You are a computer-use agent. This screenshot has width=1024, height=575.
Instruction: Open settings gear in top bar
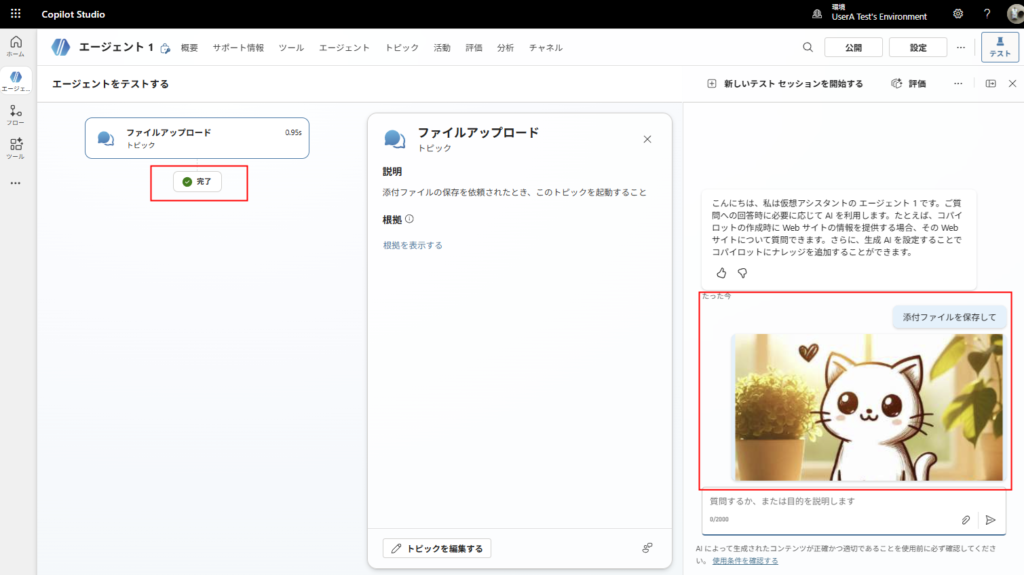[x=958, y=14]
